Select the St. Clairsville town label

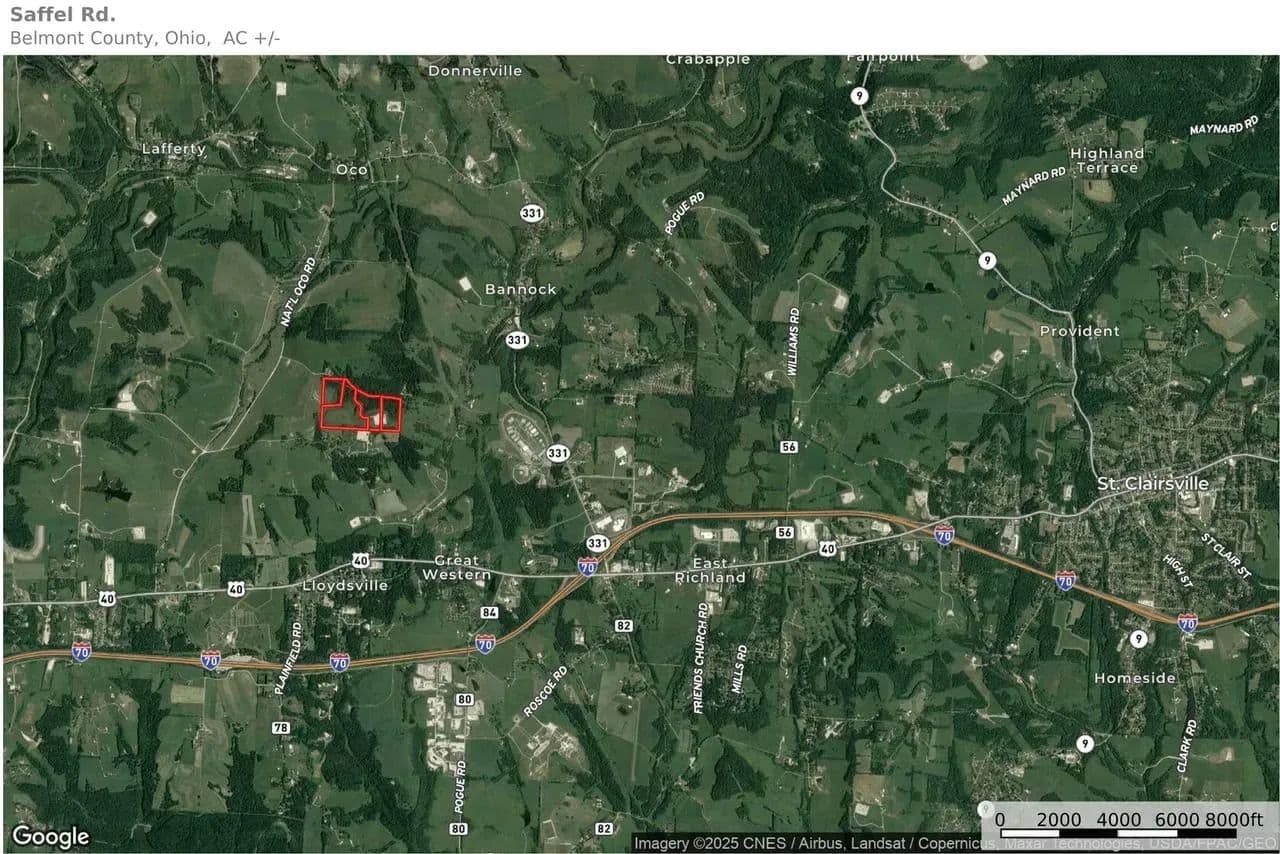pyautogui.click(x=1153, y=484)
